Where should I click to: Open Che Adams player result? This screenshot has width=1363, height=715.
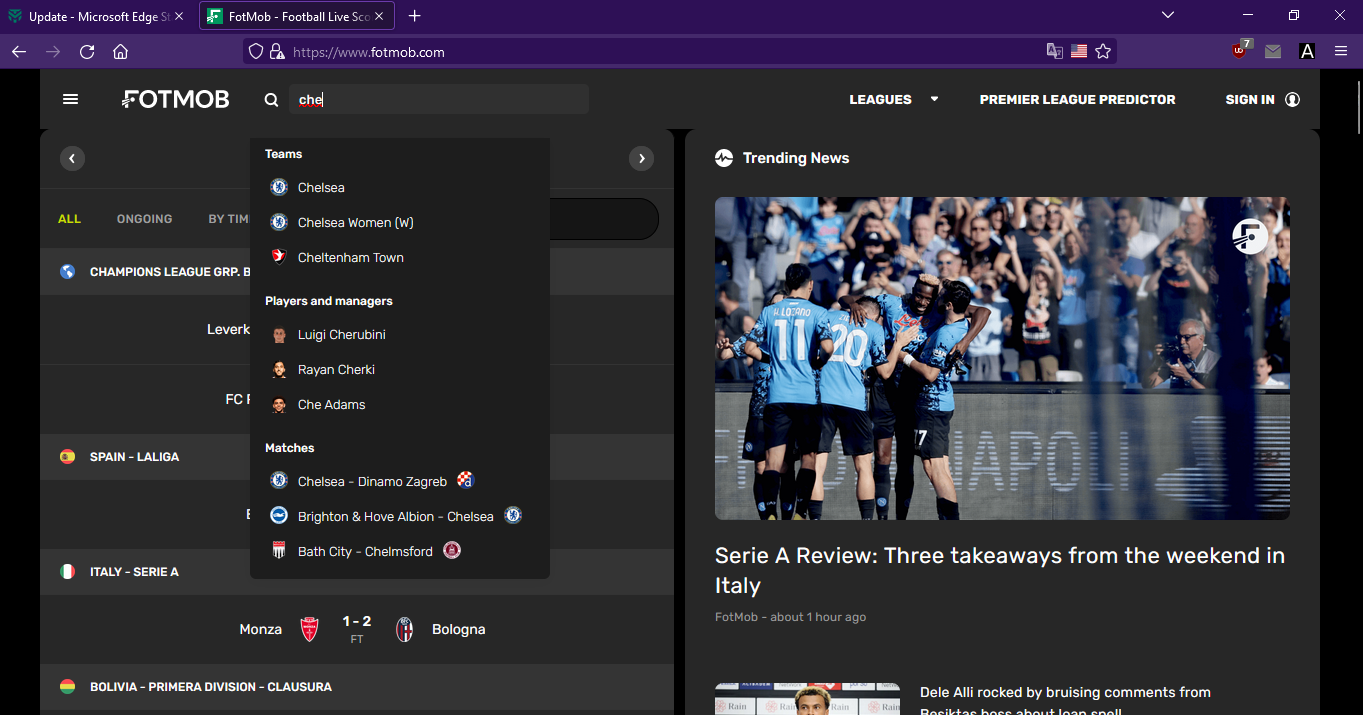coord(400,405)
